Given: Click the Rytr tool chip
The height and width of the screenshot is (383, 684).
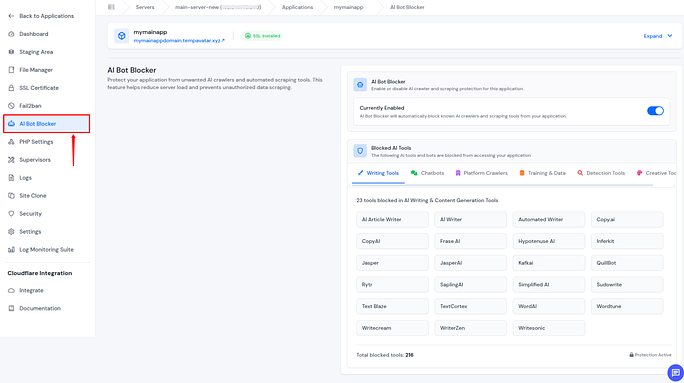Looking at the screenshot, I should [x=392, y=284].
